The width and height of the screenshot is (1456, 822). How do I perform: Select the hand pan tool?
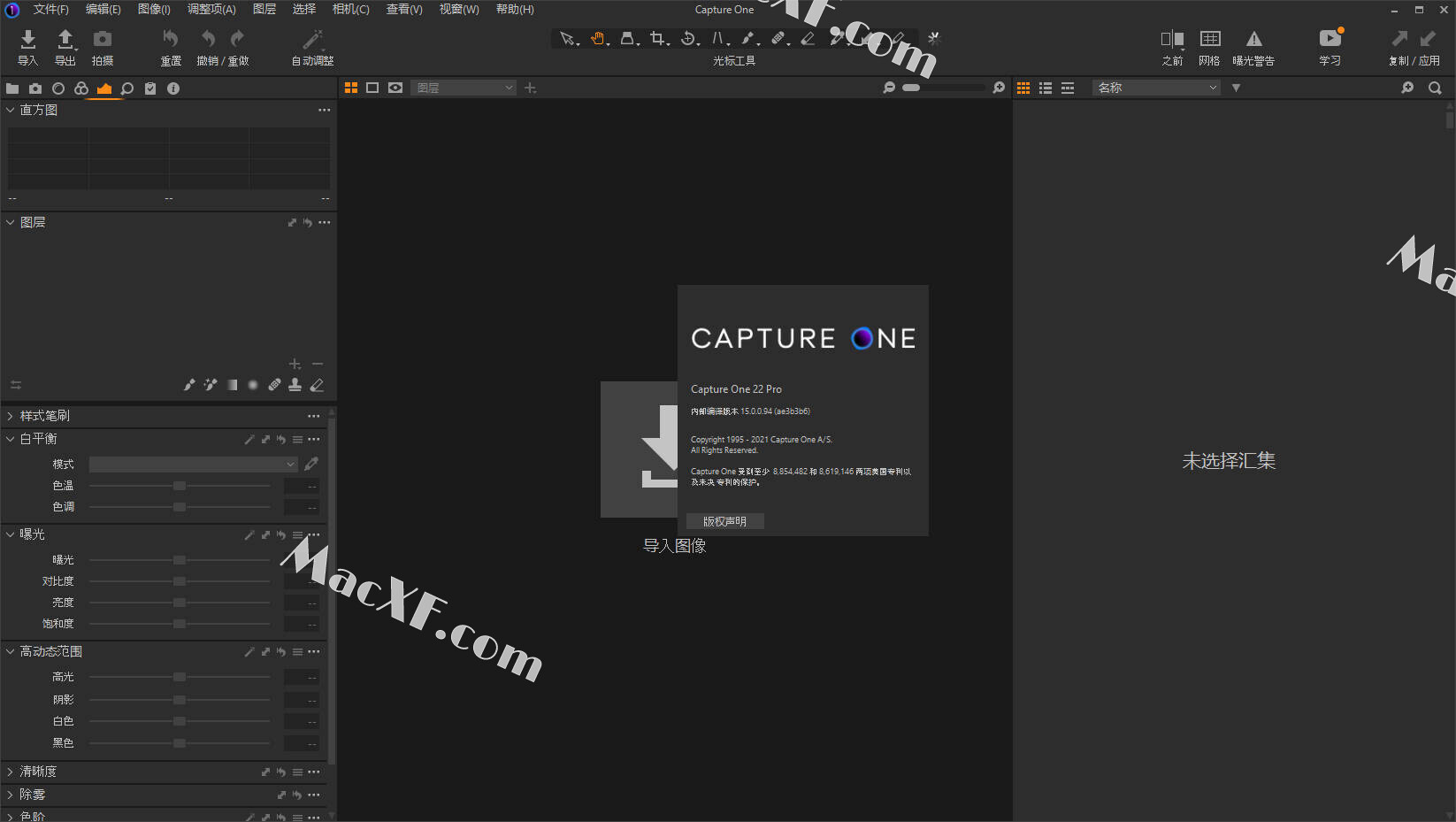[x=599, y=38]
